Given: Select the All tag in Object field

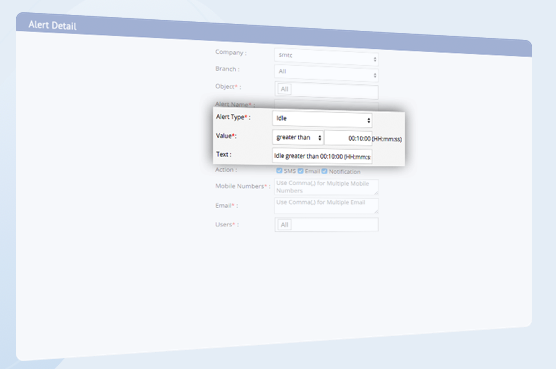Looking at the screenshot, I should 284,89.
